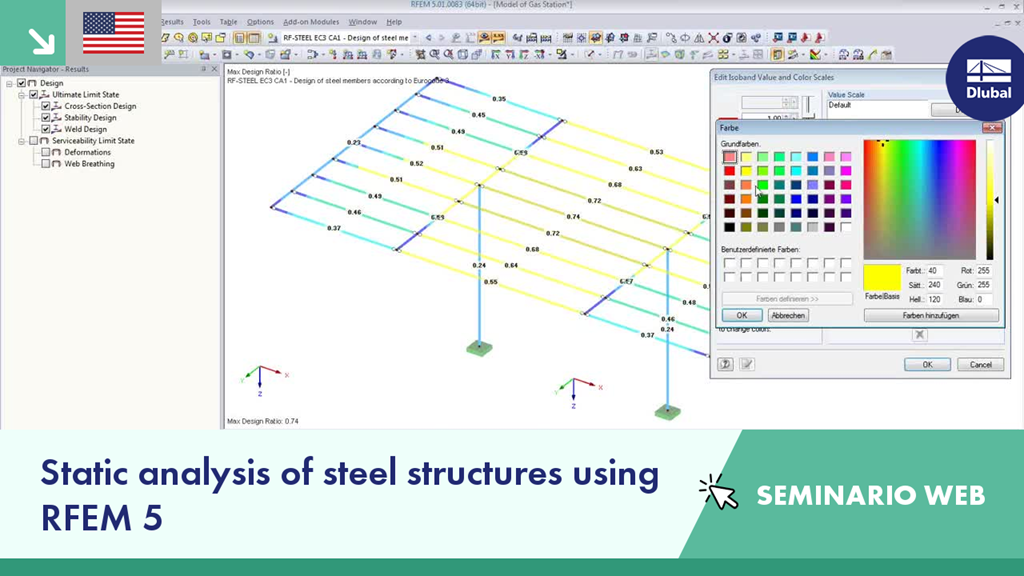Uncheck Stability Design checkbox

click(45, 118)
